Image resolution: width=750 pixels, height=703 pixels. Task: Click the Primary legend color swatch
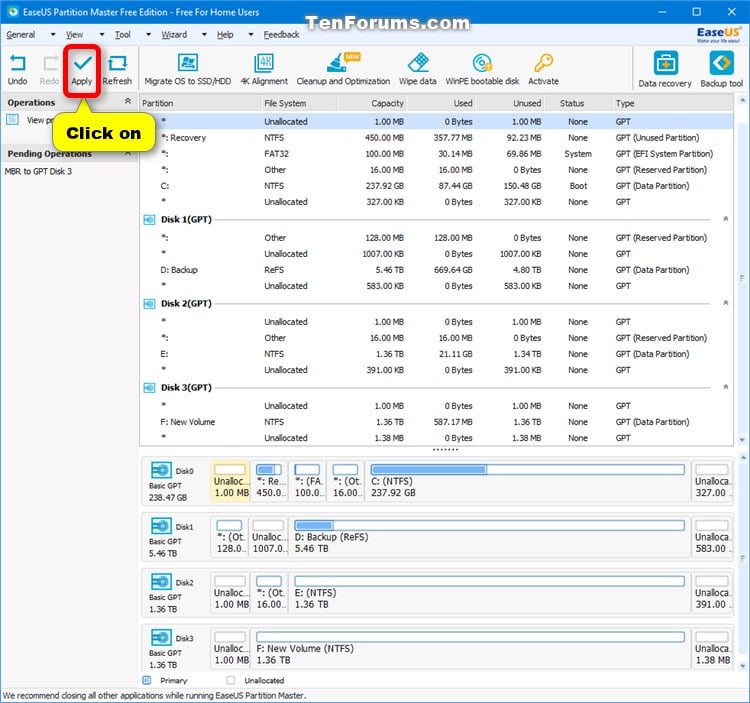coord(147,680)
